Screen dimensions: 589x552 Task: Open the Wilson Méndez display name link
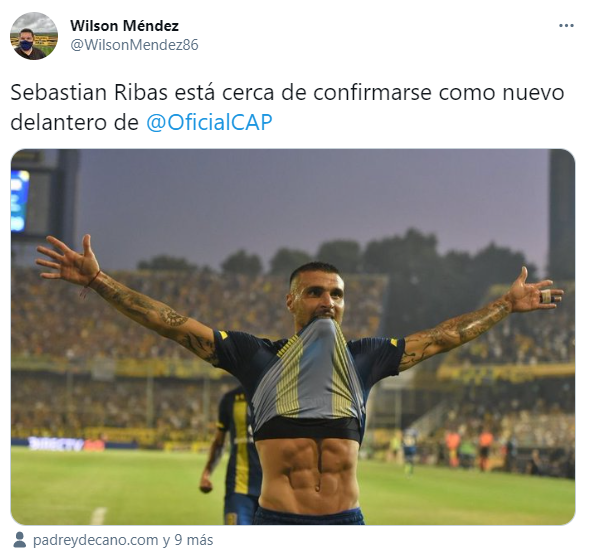point(124,26)
